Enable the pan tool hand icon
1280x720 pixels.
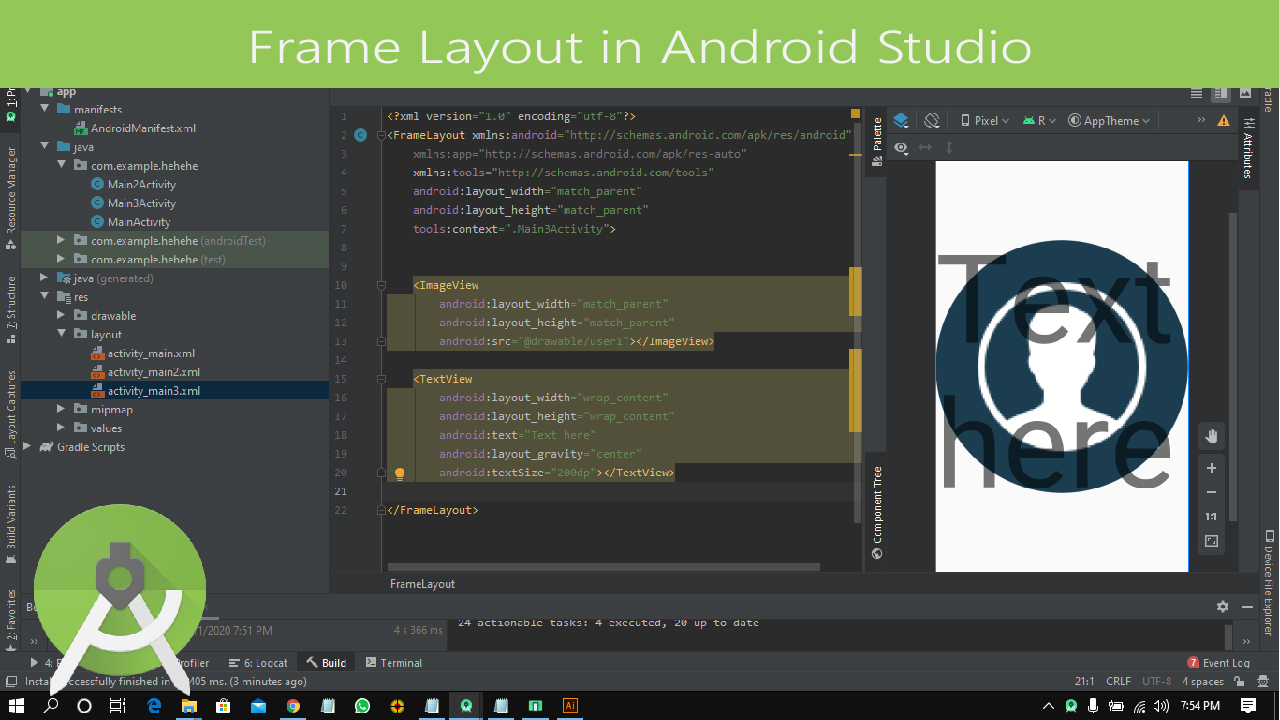coord(1211,436)
